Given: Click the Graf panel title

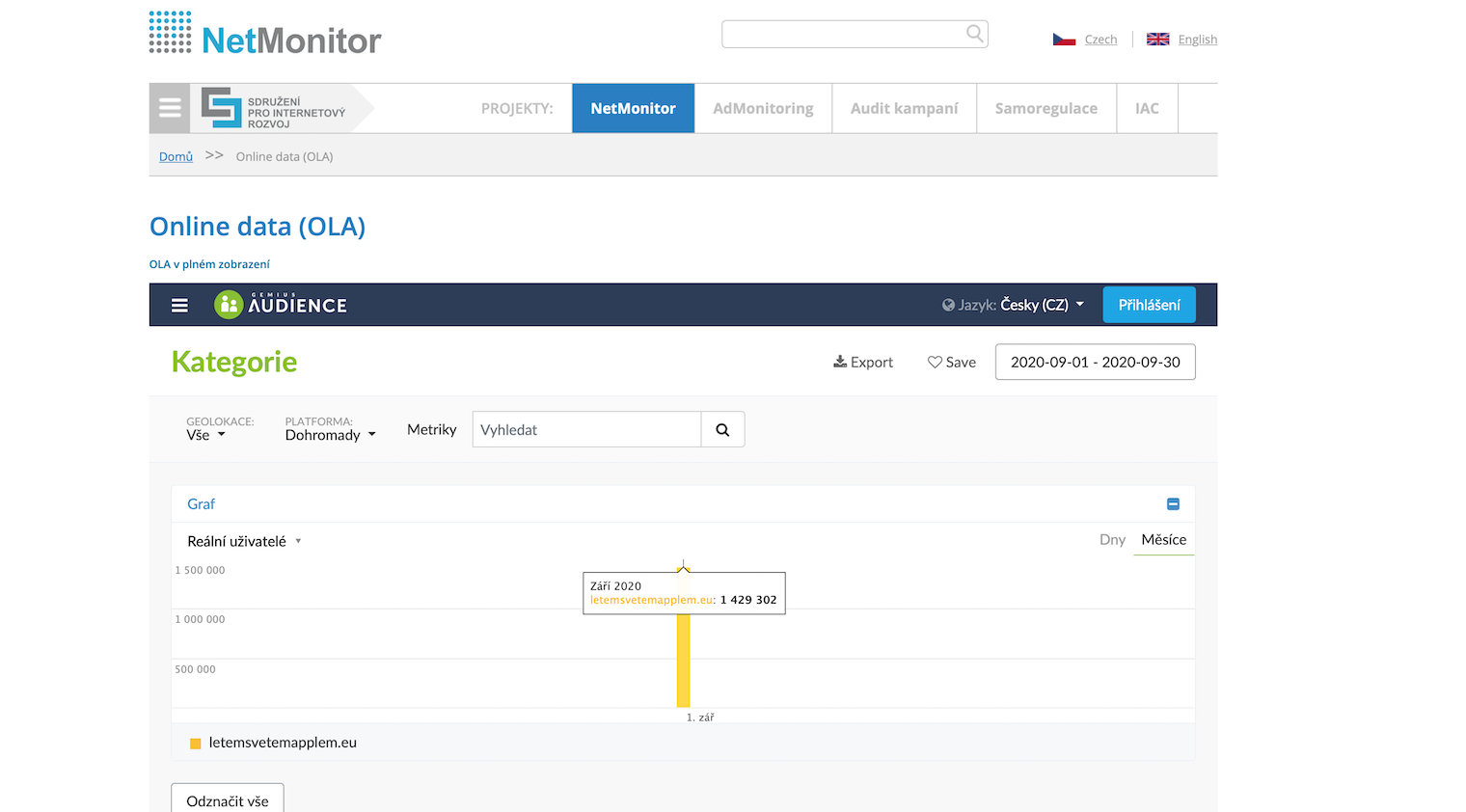Looking at the screenshot, I should (x=202, y=504).
